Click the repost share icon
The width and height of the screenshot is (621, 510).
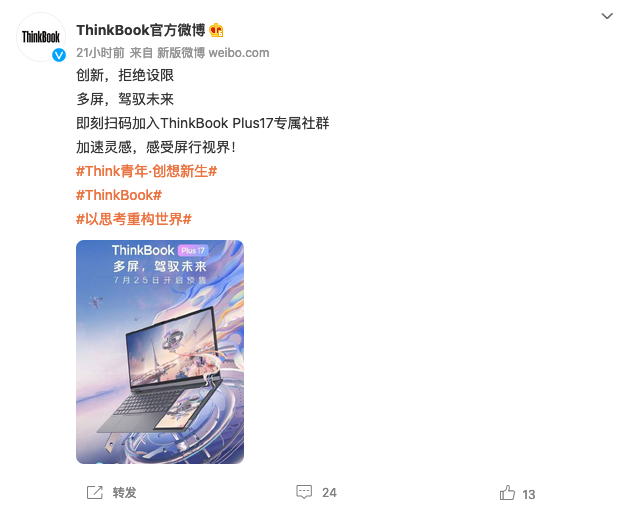tap(95, 493)
